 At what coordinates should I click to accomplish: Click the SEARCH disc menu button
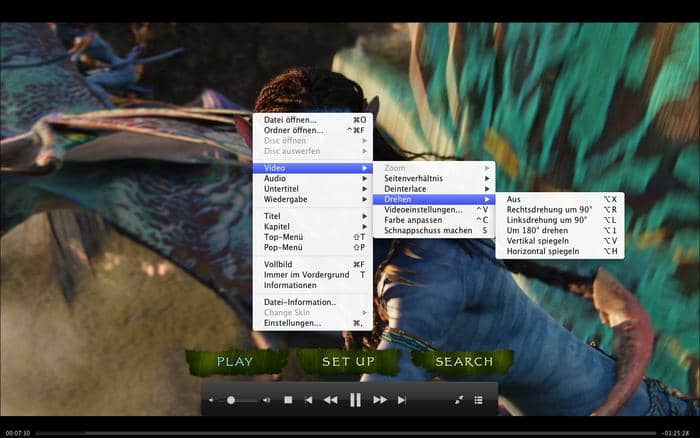(464, 362)
